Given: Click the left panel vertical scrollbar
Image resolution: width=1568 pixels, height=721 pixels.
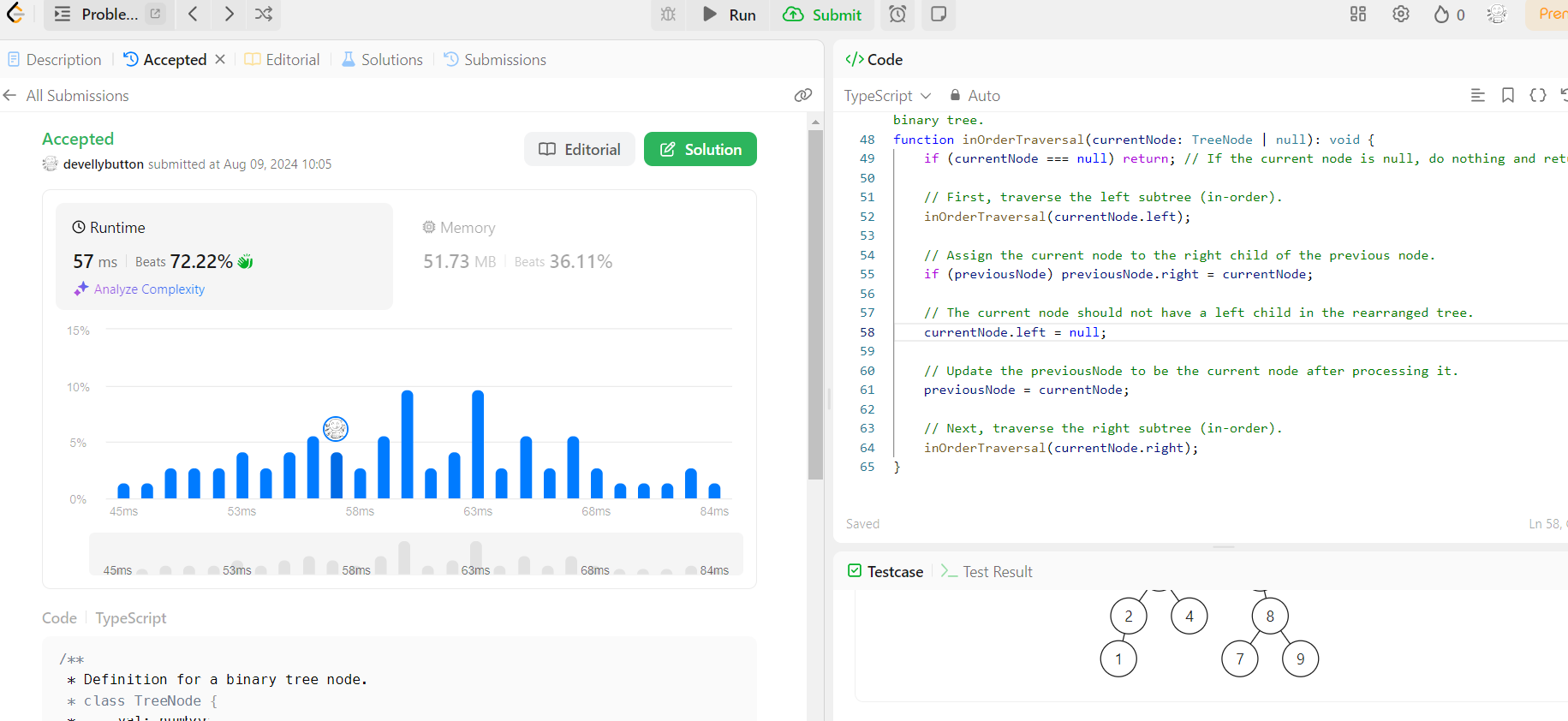Looking at the screenshot, I should 815,305.
